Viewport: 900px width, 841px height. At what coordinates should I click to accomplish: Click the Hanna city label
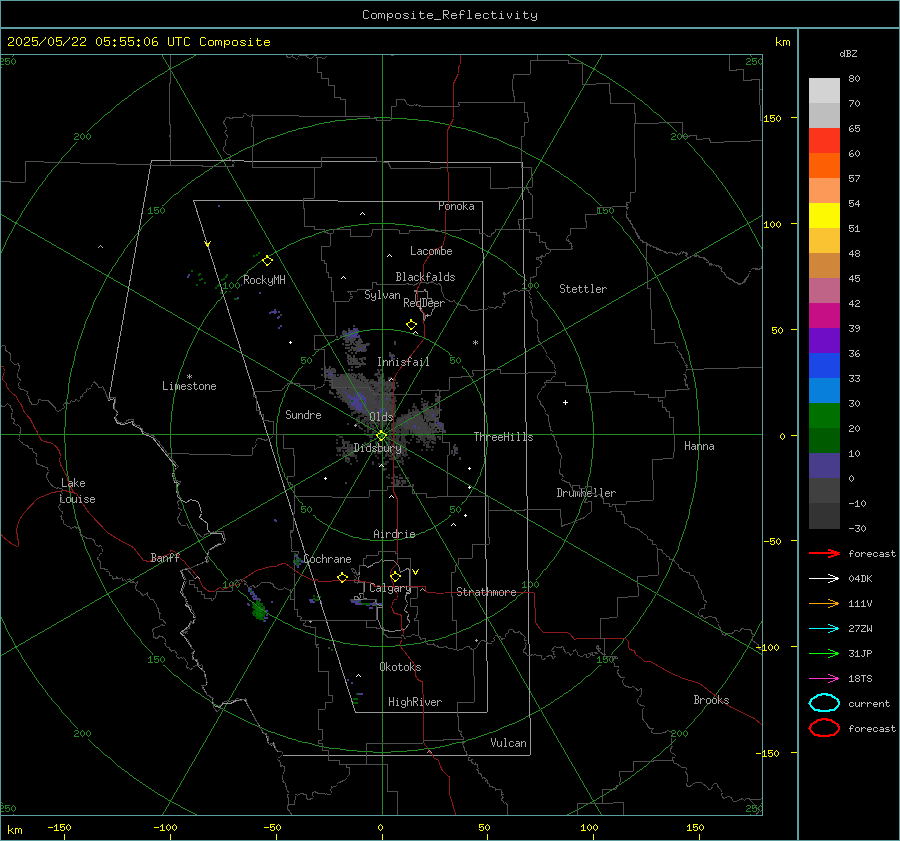699,446
